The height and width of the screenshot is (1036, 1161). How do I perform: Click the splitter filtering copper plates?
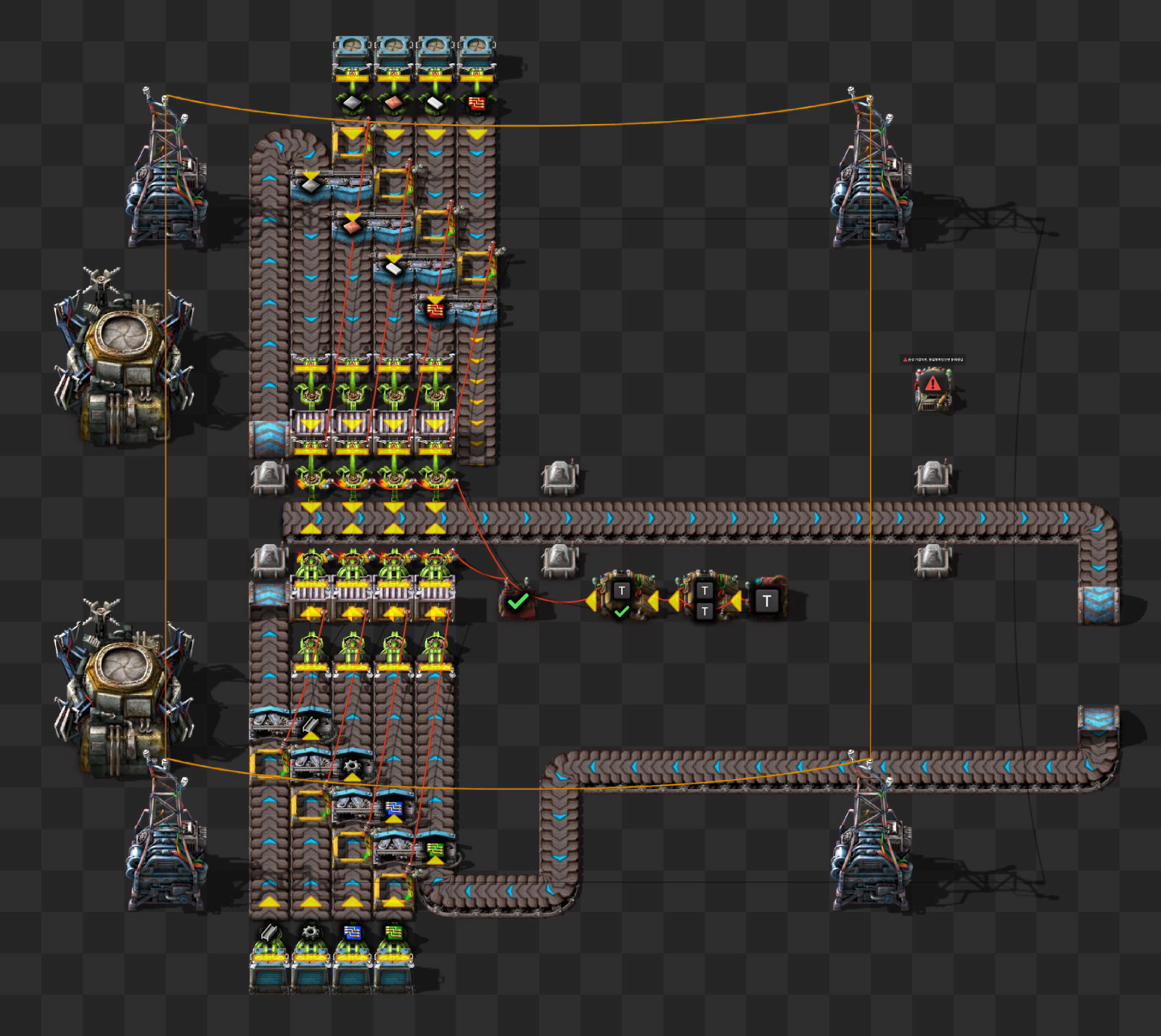pos(373,229)
